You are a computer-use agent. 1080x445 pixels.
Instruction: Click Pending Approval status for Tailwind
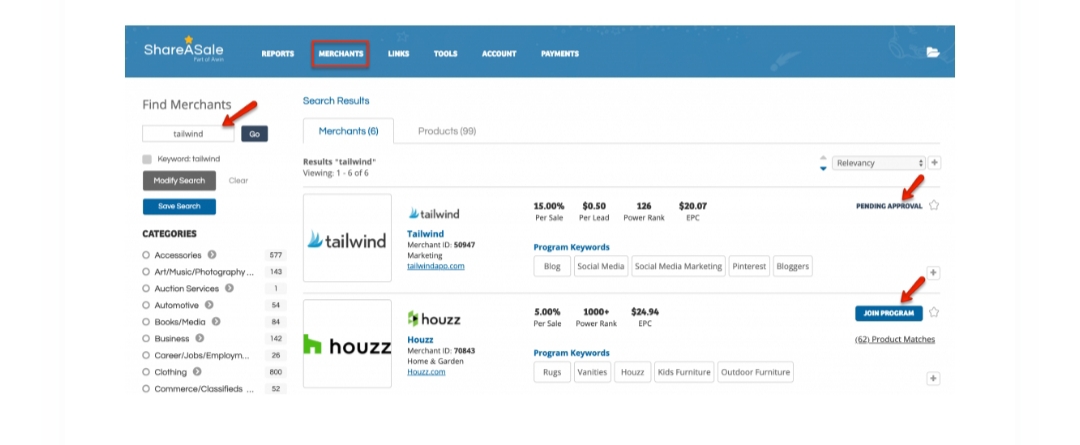pos(889,206)
